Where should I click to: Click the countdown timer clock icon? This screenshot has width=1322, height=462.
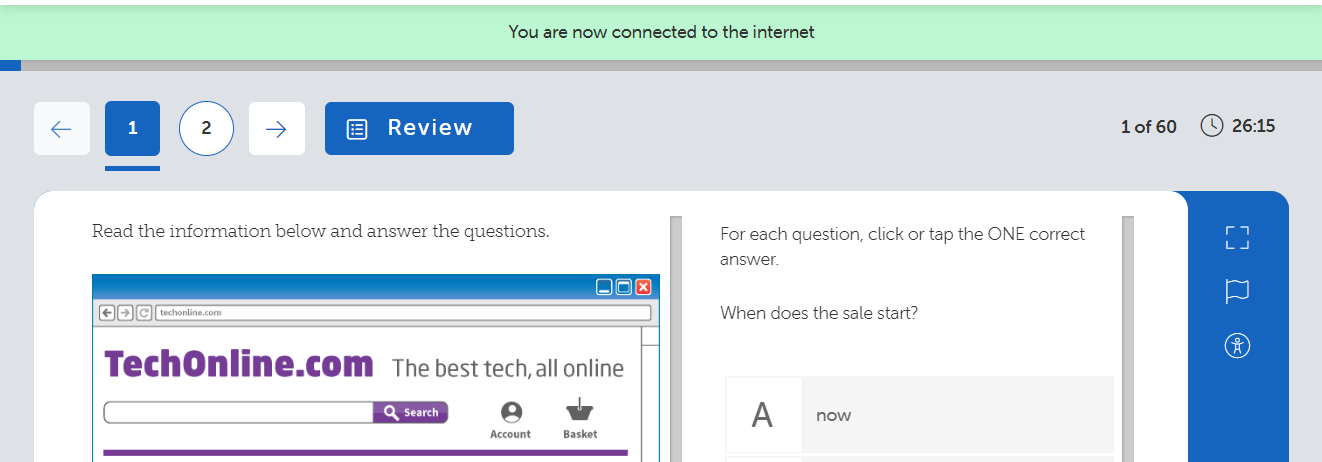pyautogui.click(x=1212, y=126)
